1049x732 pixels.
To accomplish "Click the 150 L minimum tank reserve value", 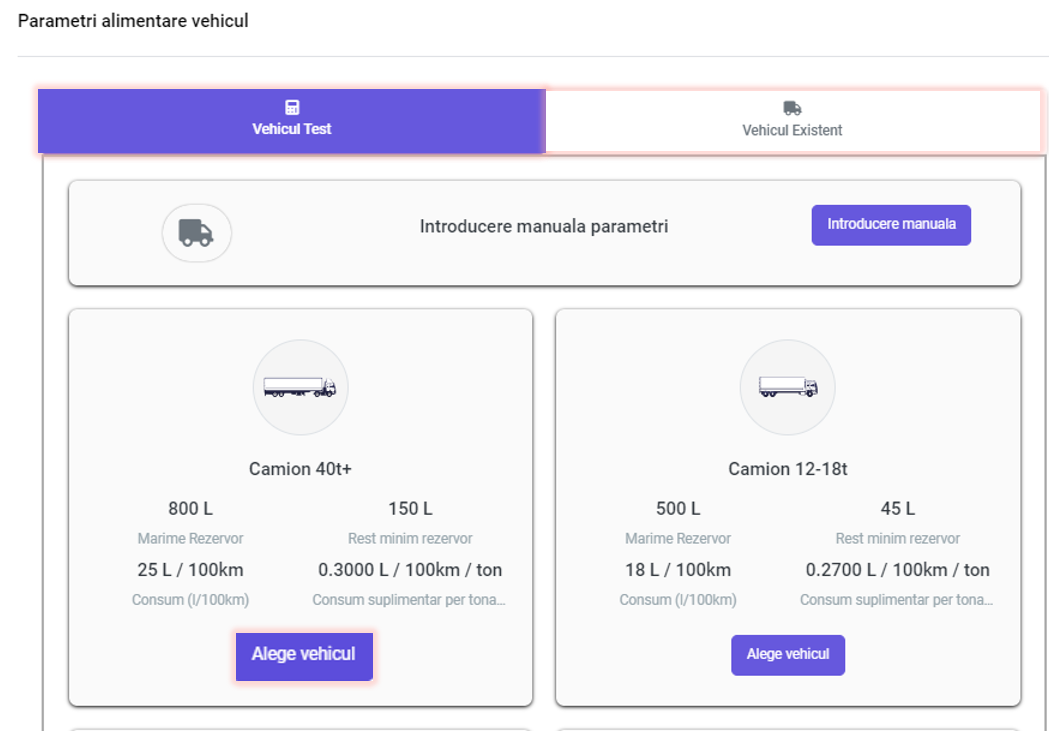I will [410, 509].
